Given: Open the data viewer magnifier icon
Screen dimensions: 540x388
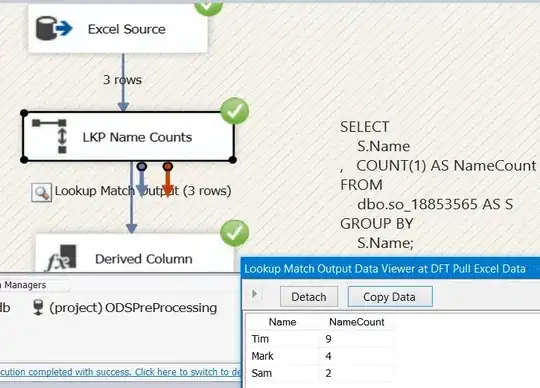Looking at the screenshot, I should (x=41, y=192).
